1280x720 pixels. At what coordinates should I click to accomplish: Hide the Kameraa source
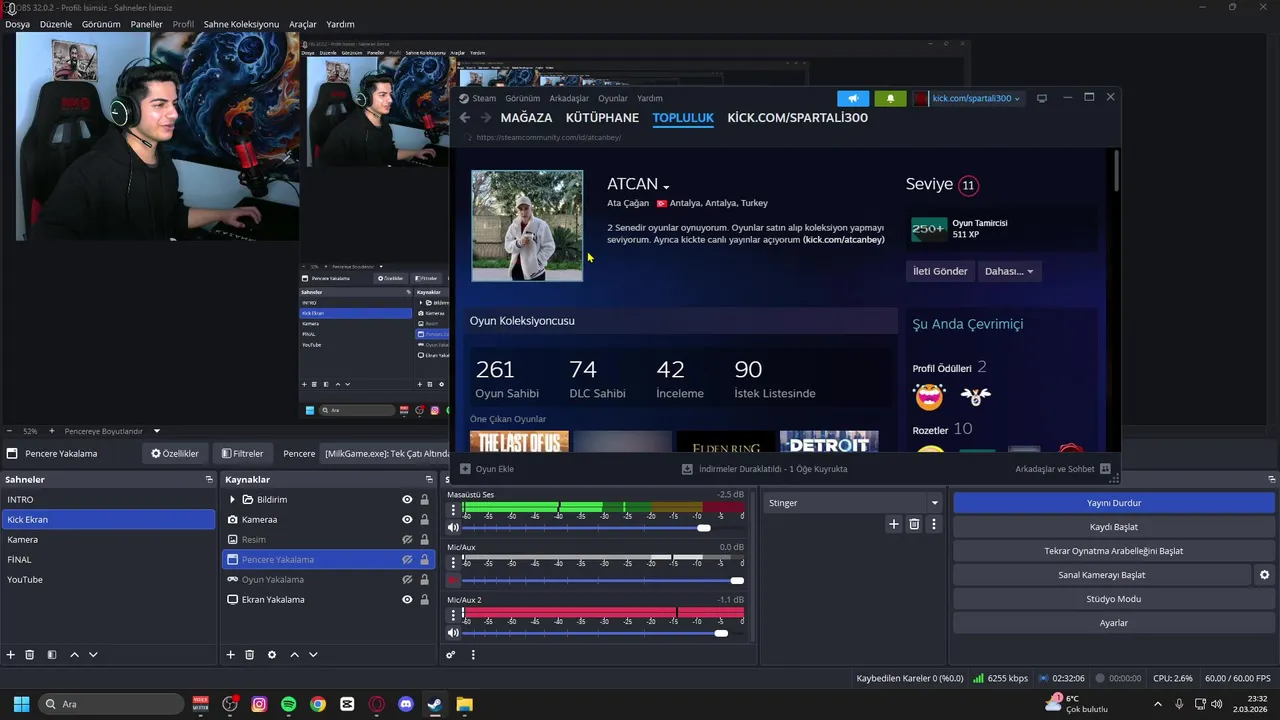point(407,520)
